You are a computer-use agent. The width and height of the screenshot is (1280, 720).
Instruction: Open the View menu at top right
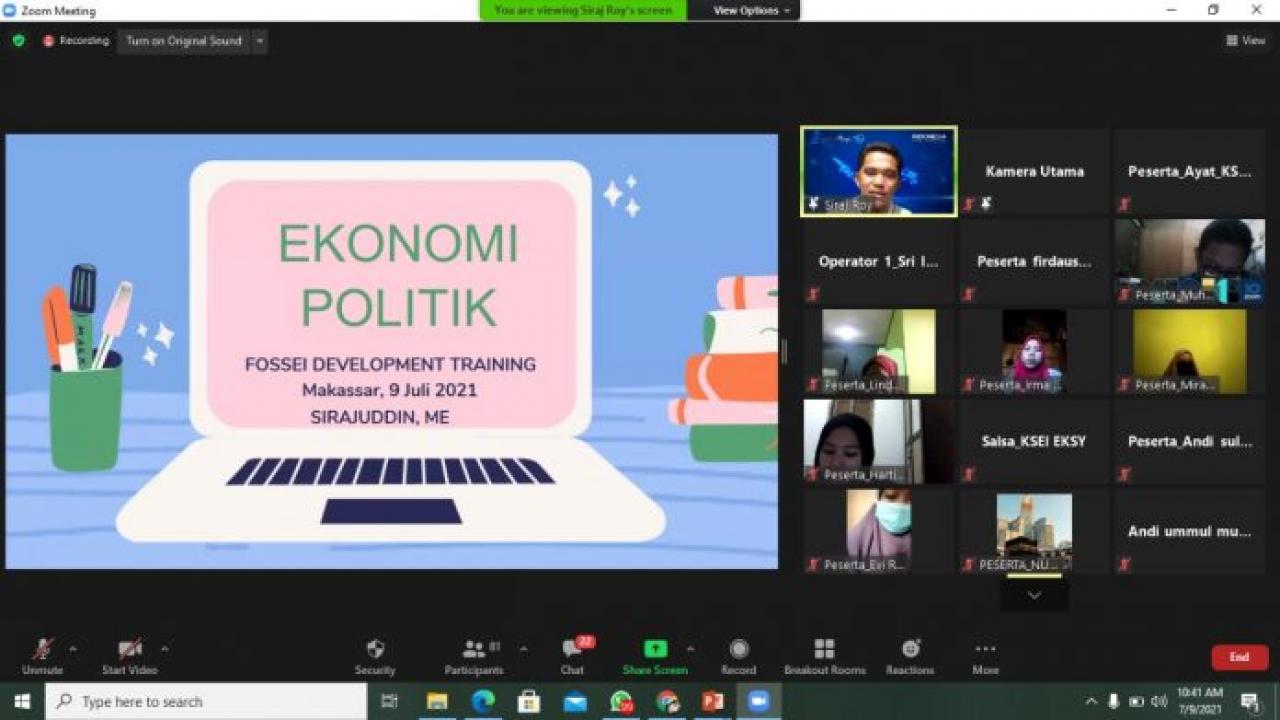[1245, 41]
